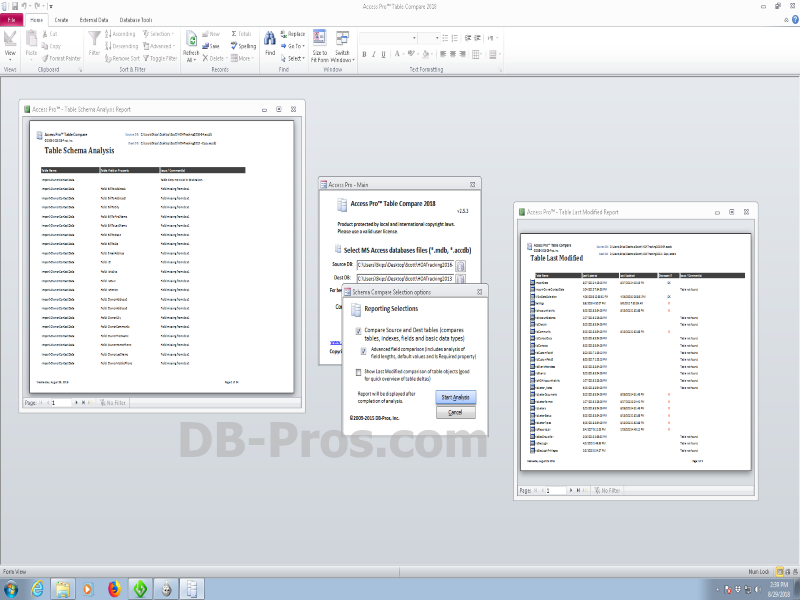
Task: Go to next page in Last Modified report
Action: (571, 490)
